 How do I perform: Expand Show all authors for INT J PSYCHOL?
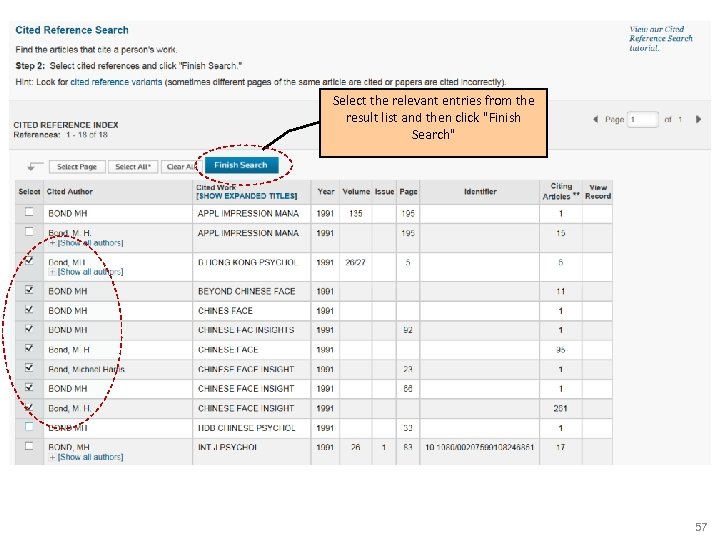(x=86, y=457)
